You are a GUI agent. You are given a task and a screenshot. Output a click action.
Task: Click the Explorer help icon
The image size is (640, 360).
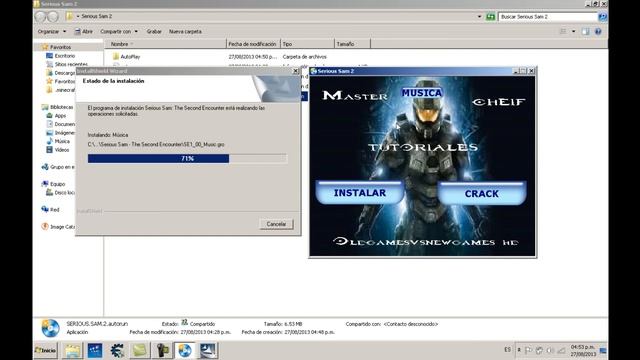pyautogui.click(x=598, y=31)
